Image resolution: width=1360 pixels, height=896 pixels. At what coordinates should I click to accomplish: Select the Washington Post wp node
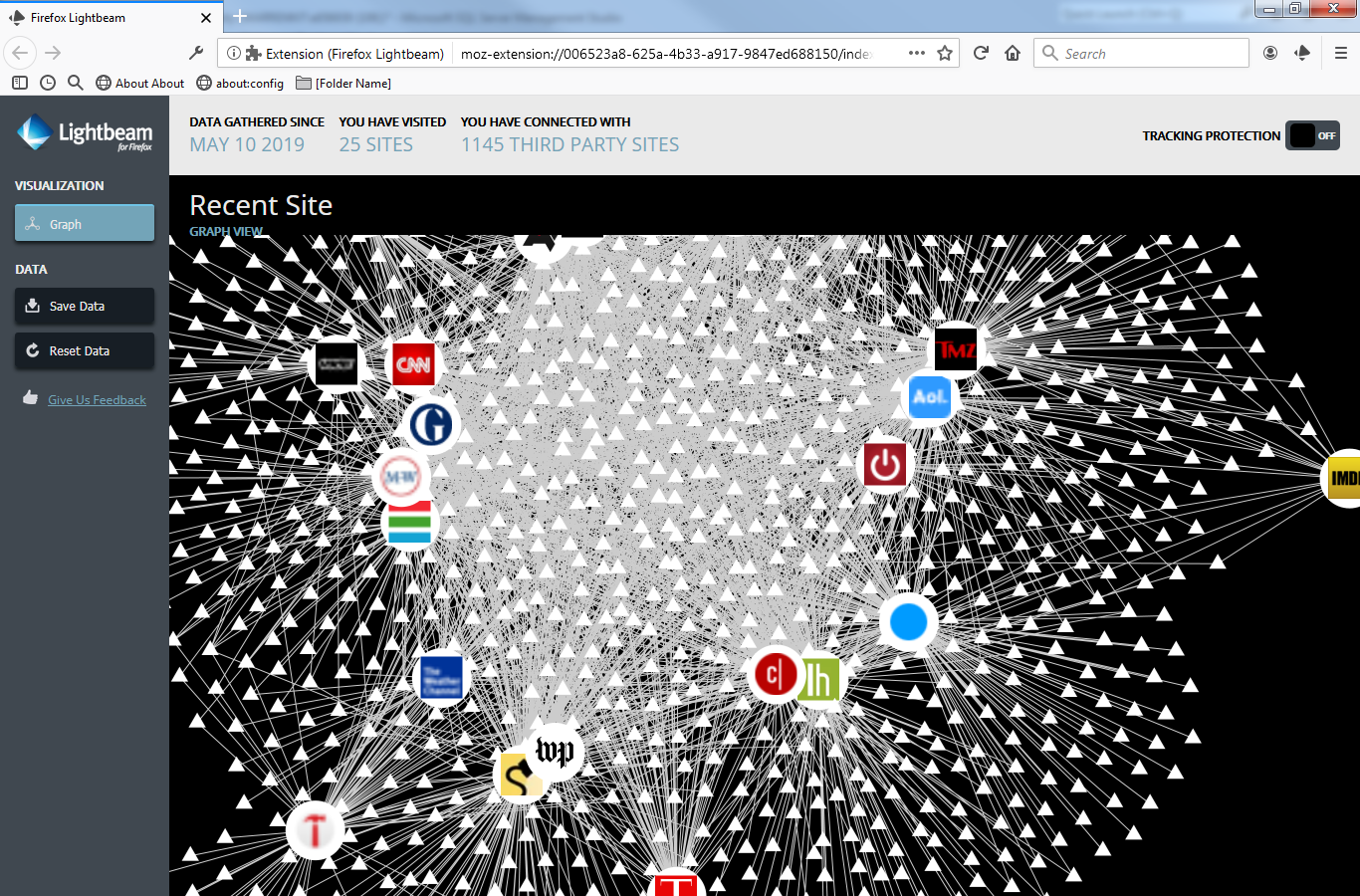point(555,752)
